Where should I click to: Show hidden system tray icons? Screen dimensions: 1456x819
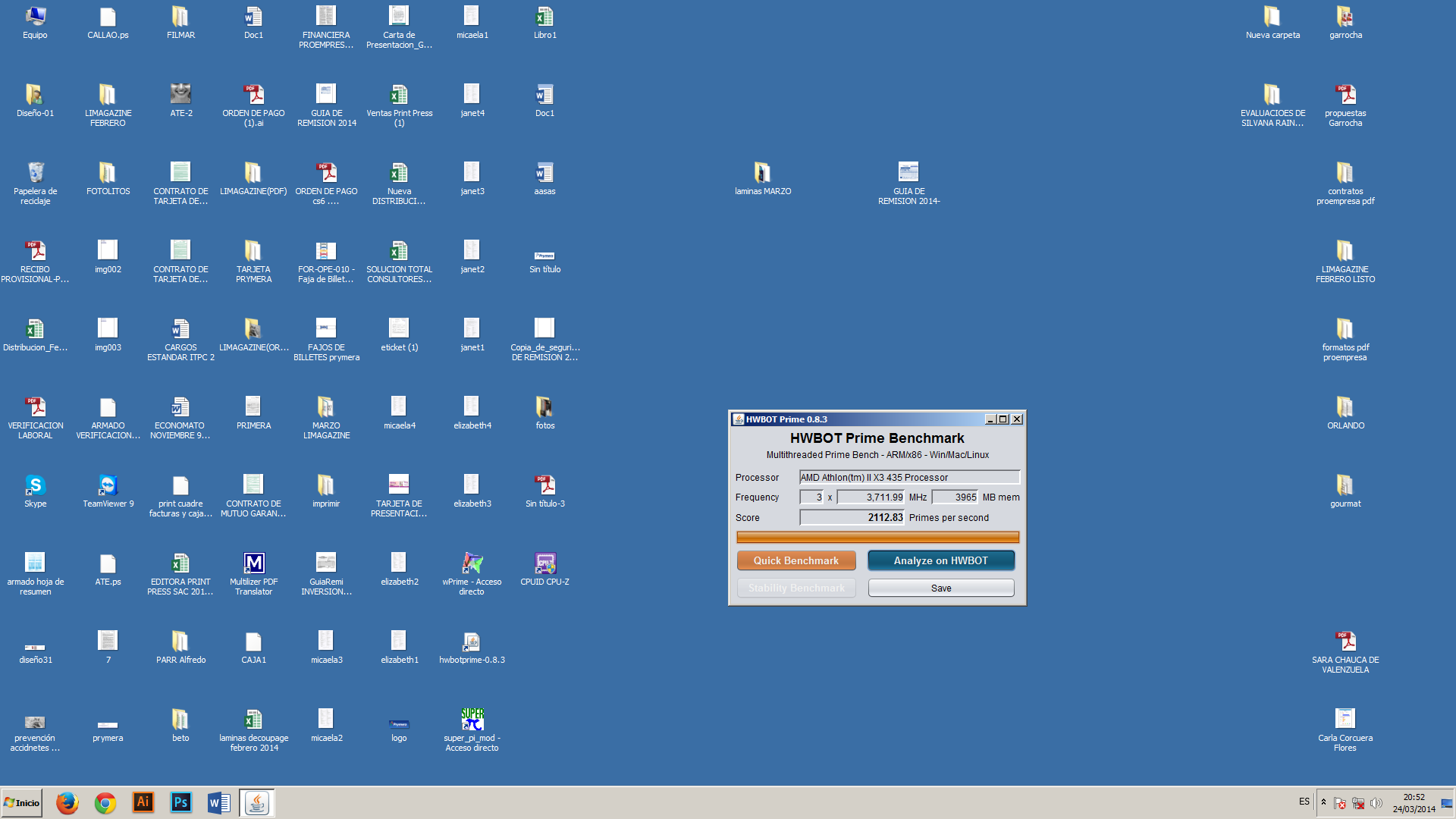tap(1323, 802)
